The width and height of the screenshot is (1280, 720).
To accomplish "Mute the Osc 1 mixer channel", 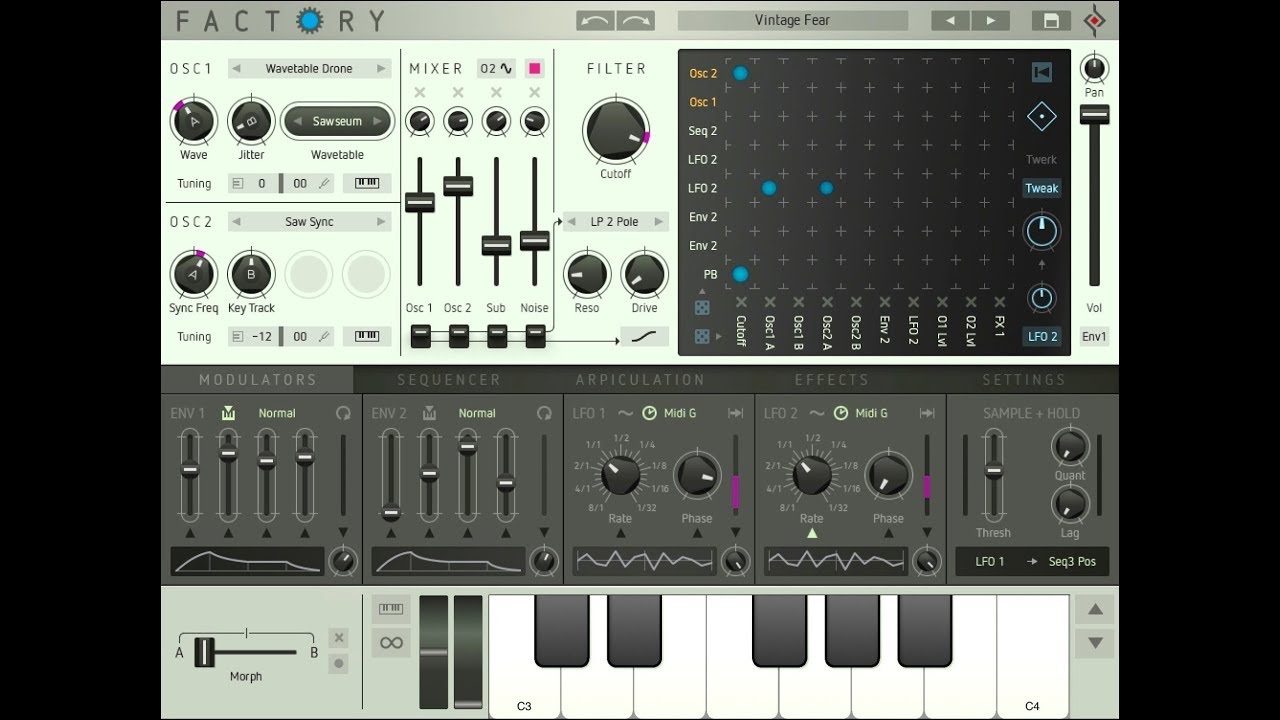I will 420,93.
